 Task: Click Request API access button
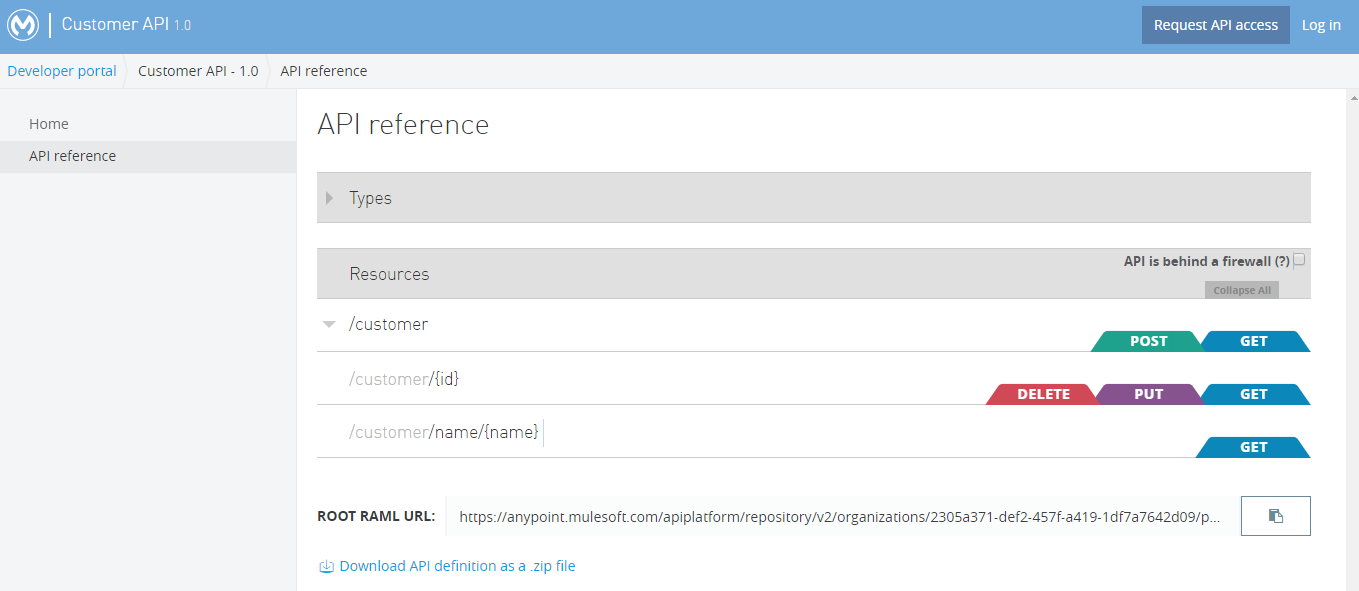1215,25
